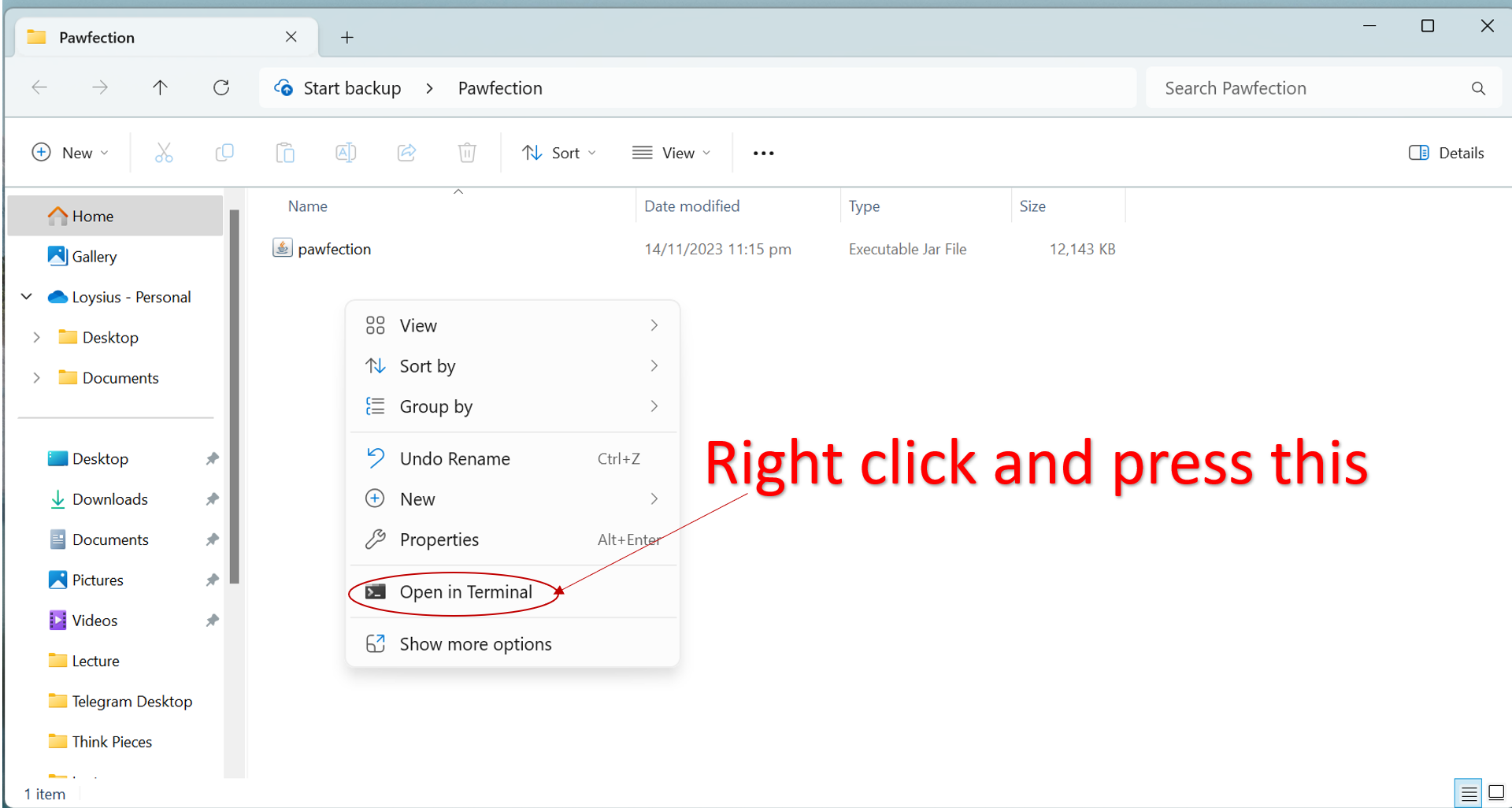Click the Copy icon in toolbar
Image resolution: width=1512 pixels, height=808 pixels.
point(224,153)
